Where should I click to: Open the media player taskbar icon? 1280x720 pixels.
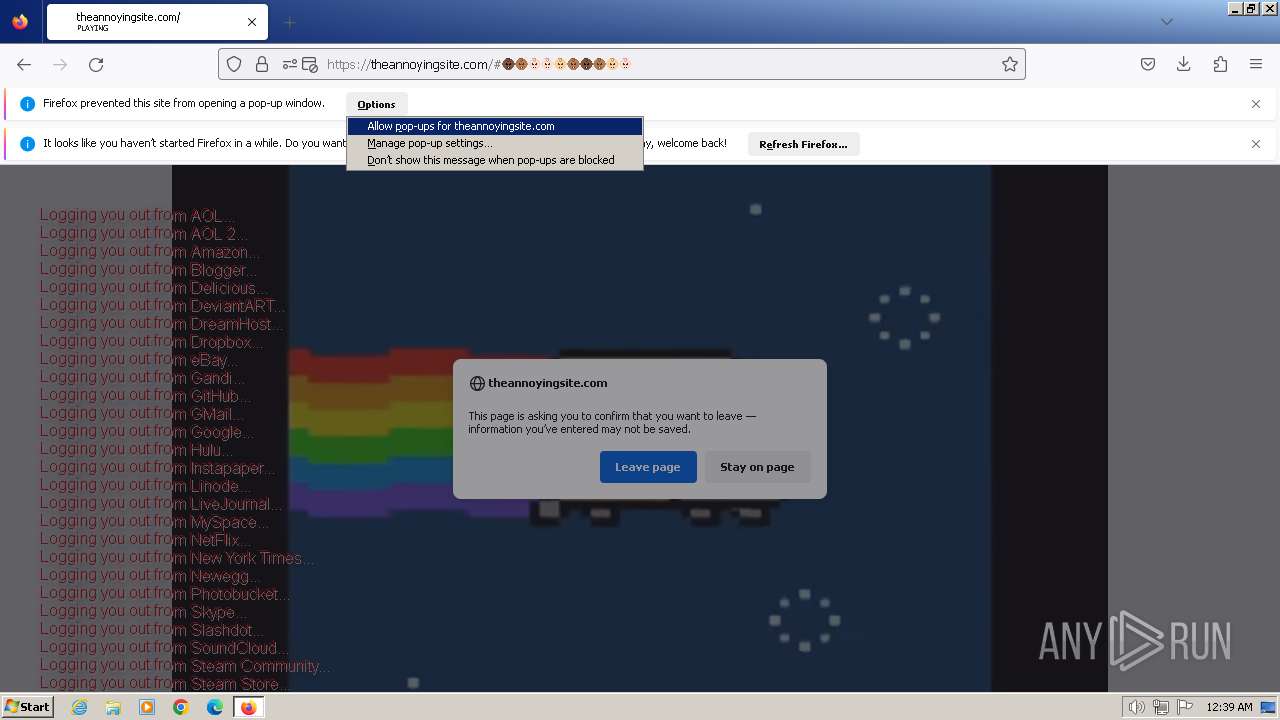147,707
